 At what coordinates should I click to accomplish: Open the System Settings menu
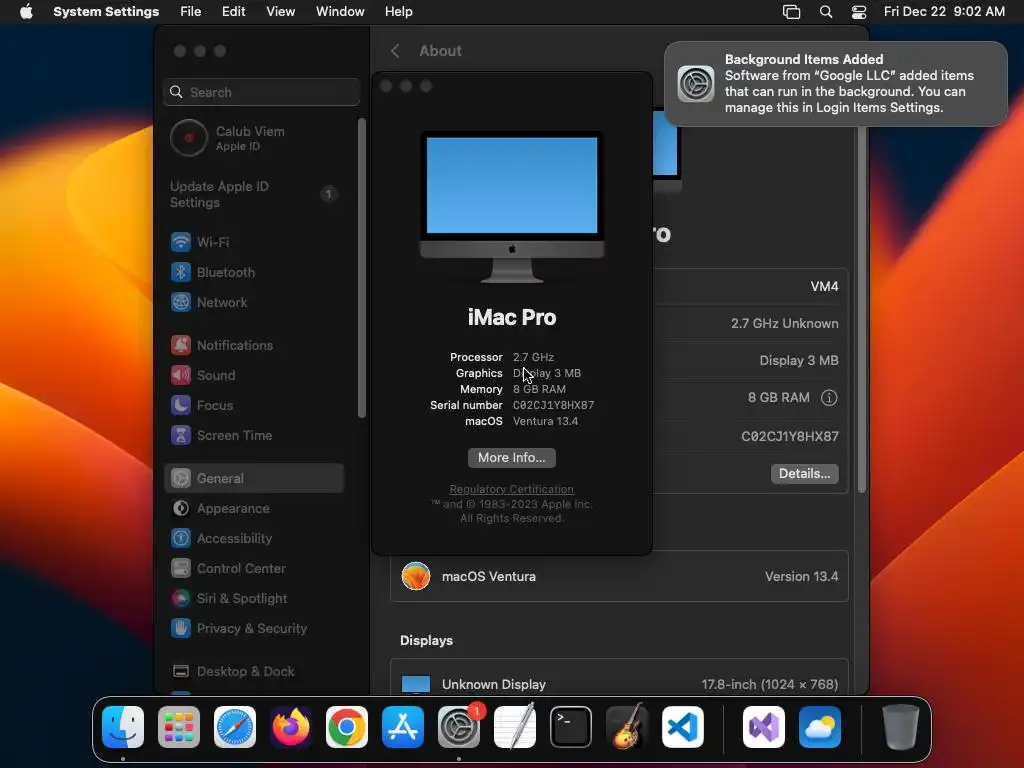106,12
